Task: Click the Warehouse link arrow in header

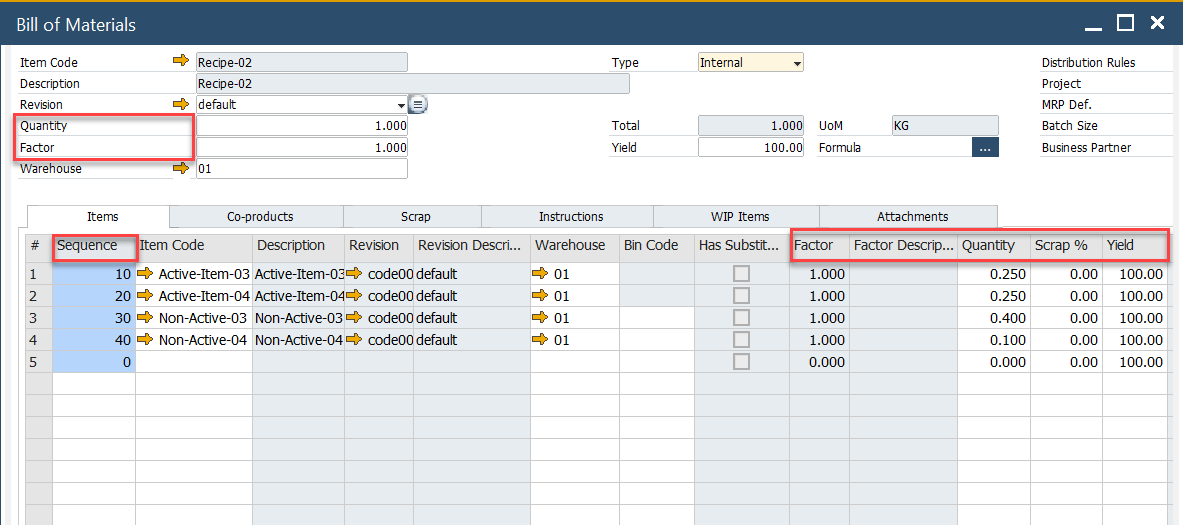Action: point(180,169)
